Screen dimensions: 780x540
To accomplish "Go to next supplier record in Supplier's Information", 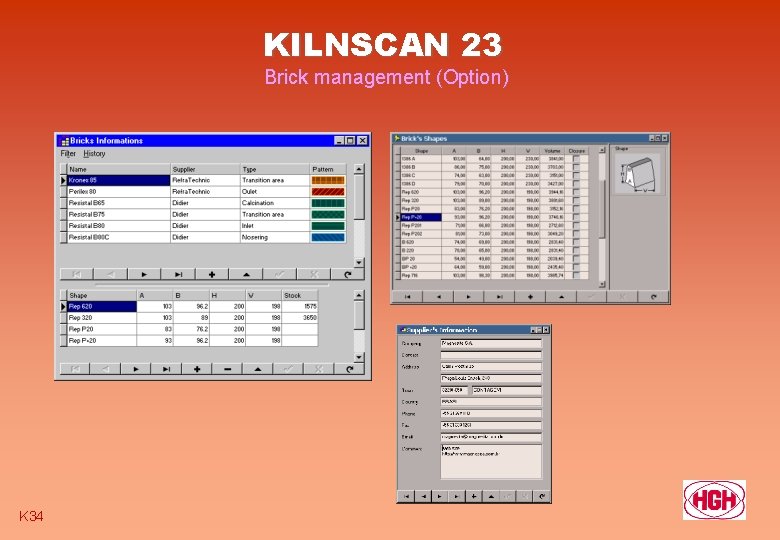I will [440, 496].
